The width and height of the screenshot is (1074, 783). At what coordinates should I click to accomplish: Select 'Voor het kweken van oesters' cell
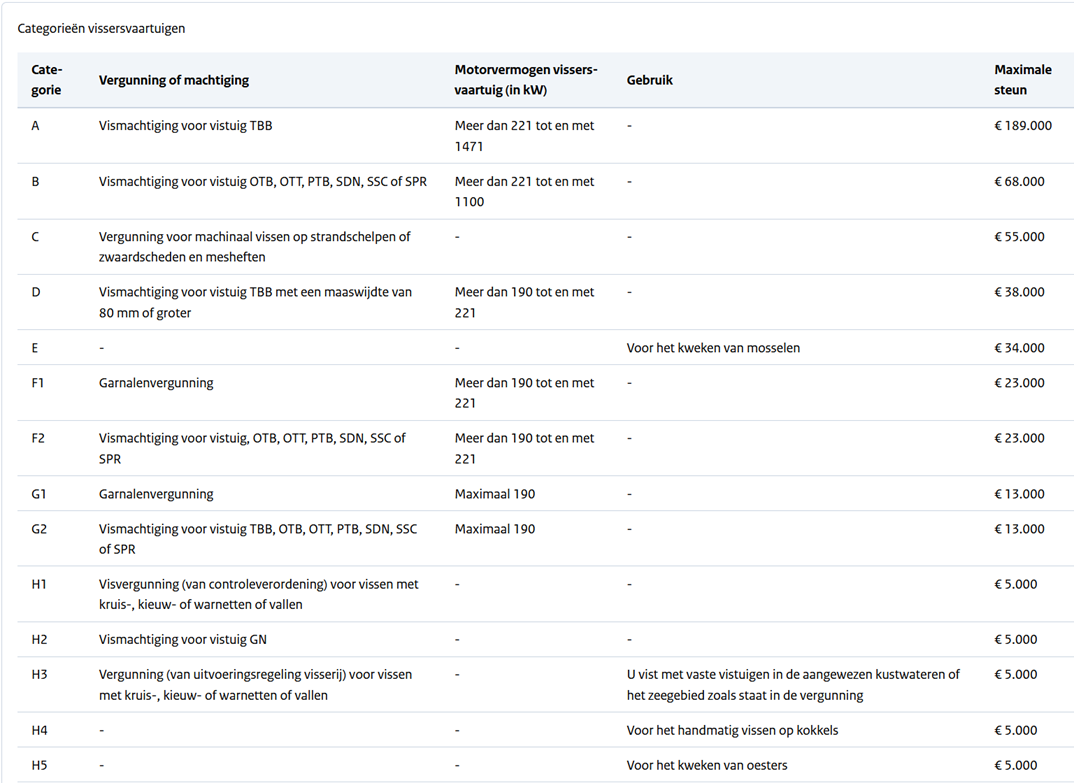[707, 765]
